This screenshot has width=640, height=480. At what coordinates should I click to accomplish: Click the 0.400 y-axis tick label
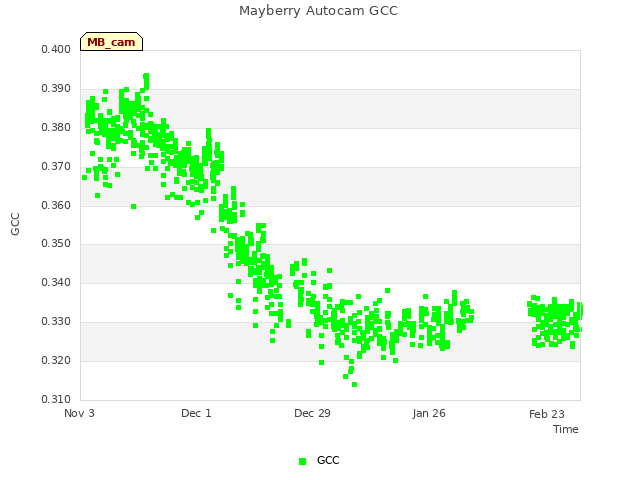coord(56,49)
